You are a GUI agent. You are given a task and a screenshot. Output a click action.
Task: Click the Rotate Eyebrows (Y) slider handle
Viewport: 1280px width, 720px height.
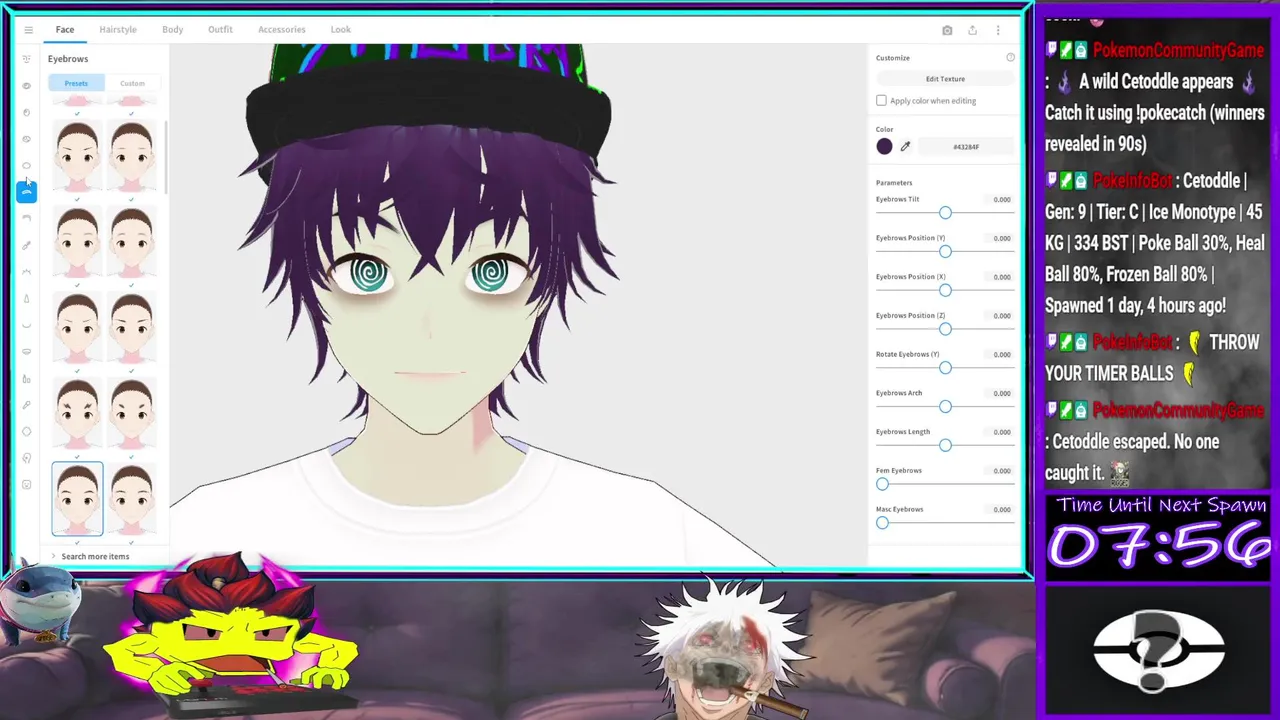(945, 367)
